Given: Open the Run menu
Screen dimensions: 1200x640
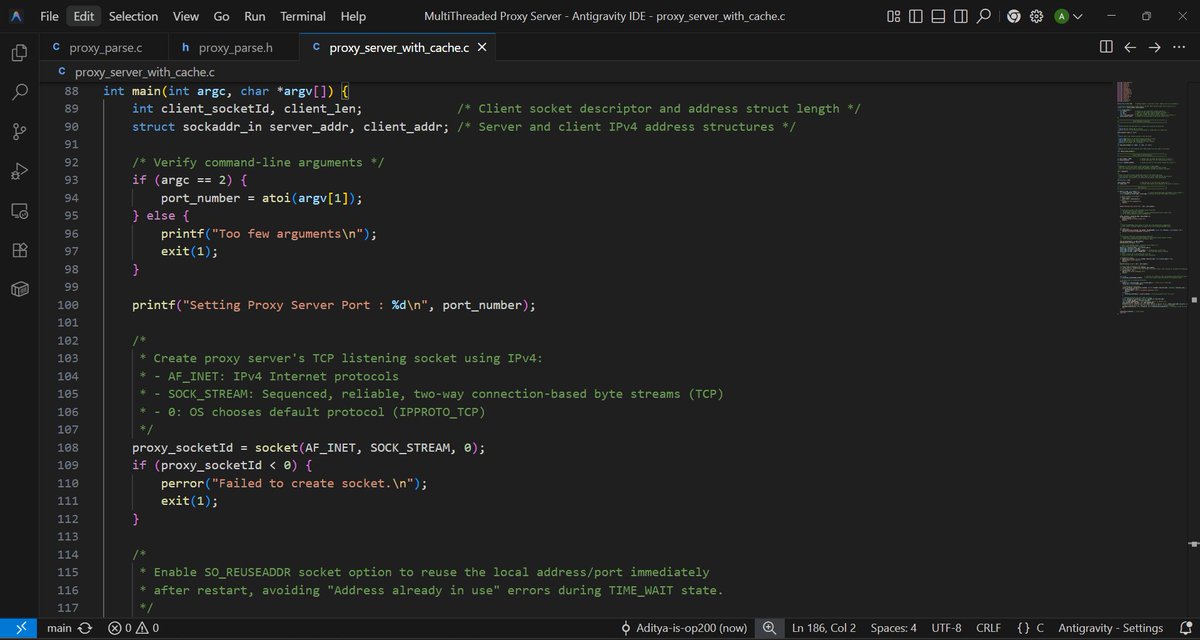Looking at the screenshot, I should tap(255, 16).
